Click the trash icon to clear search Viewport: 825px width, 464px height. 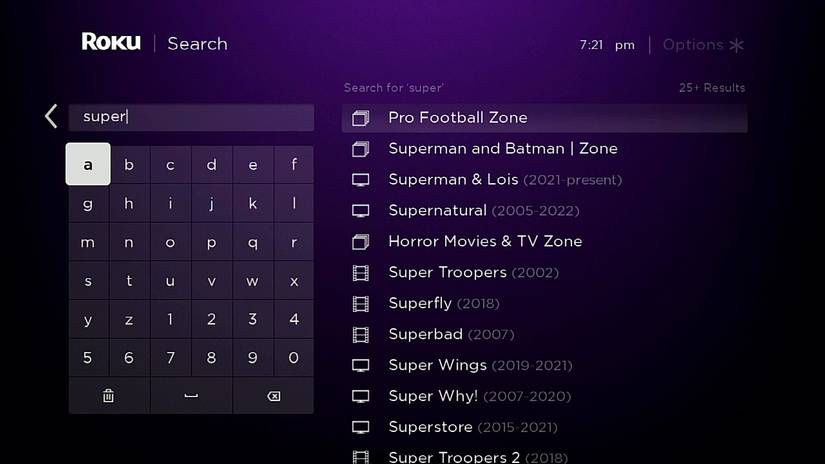(x=109, y=396)
